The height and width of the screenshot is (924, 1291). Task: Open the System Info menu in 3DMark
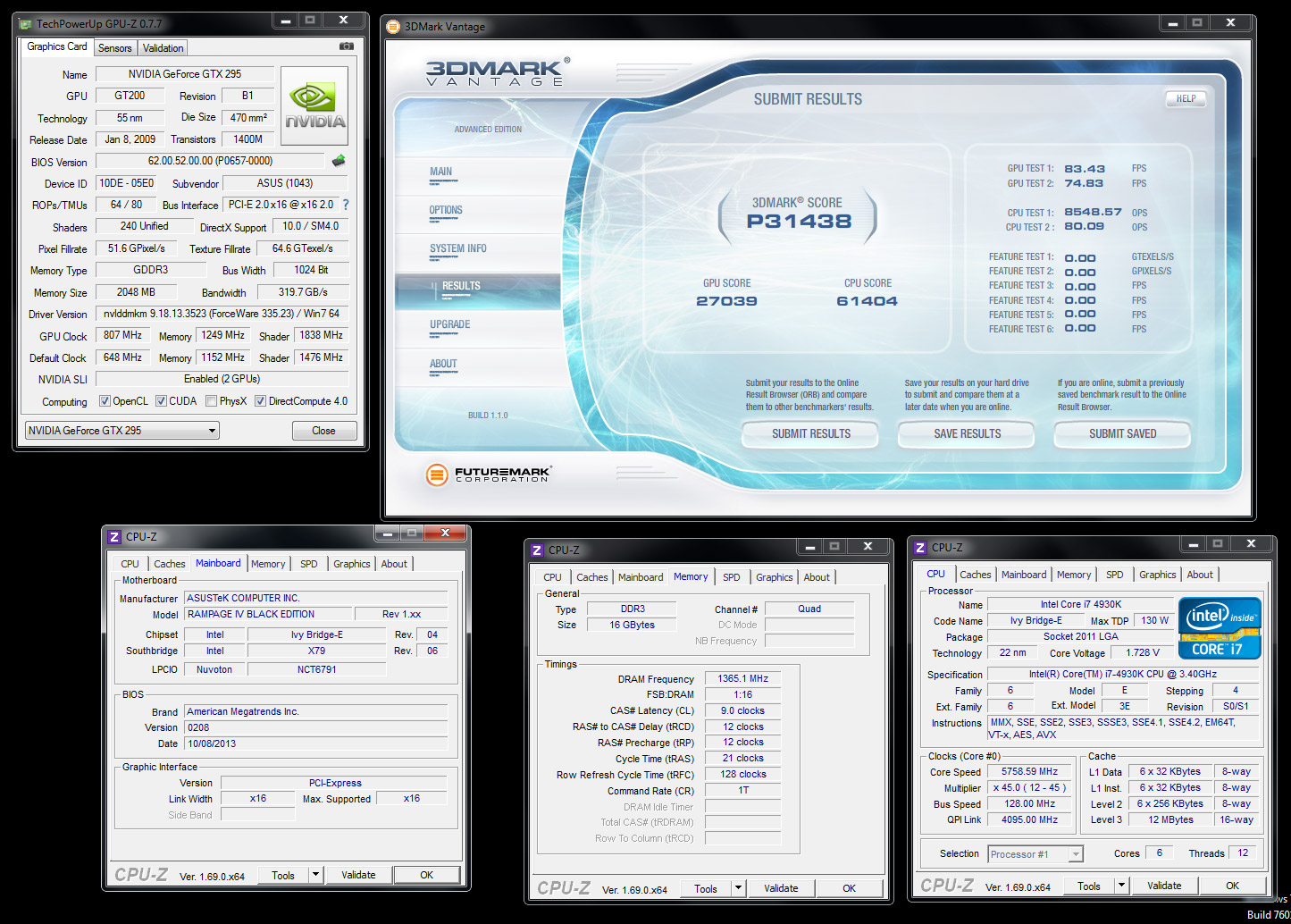coord(457,248)
